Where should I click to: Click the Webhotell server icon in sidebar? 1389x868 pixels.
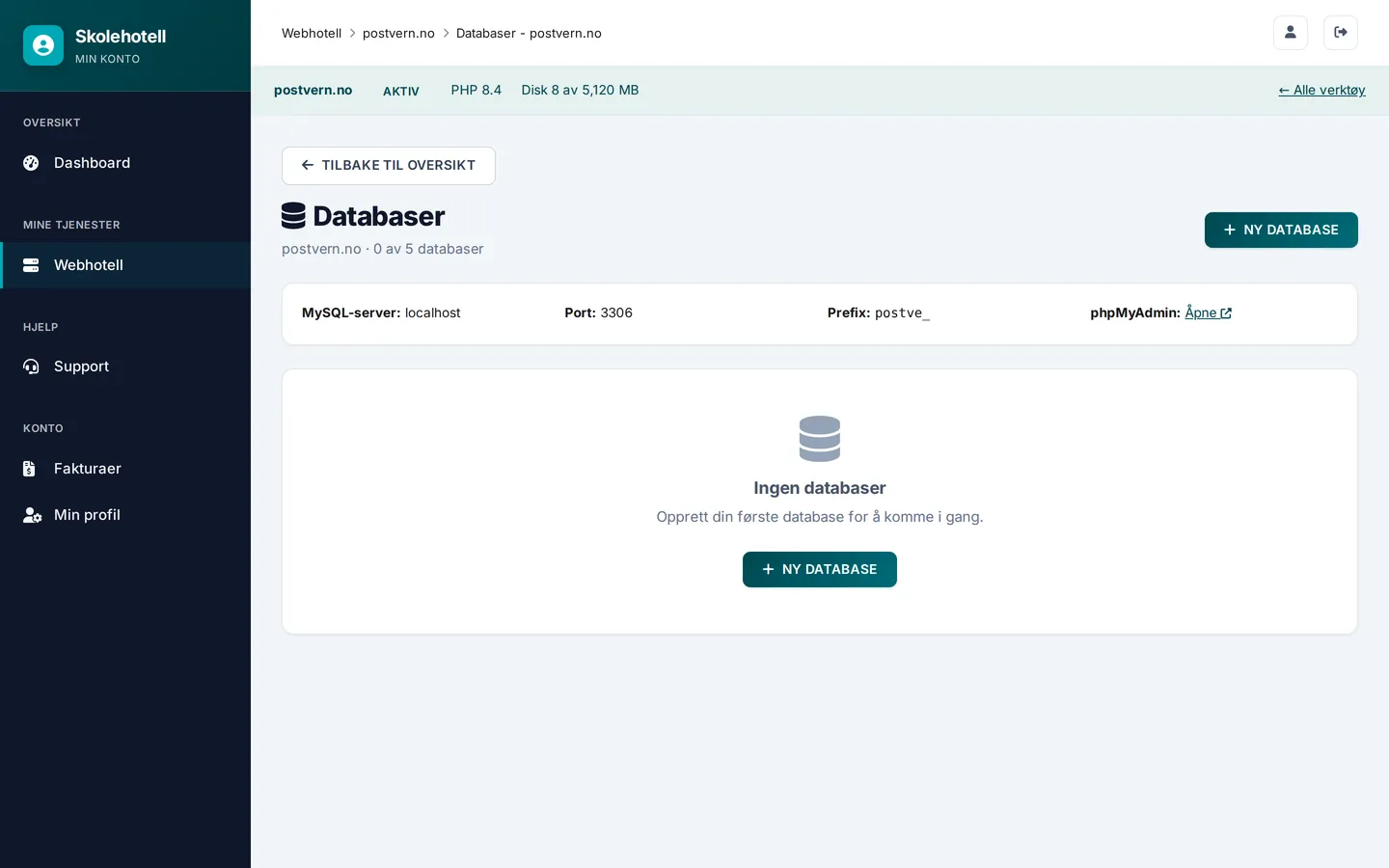pyautogui.click(x=31, y=265)
